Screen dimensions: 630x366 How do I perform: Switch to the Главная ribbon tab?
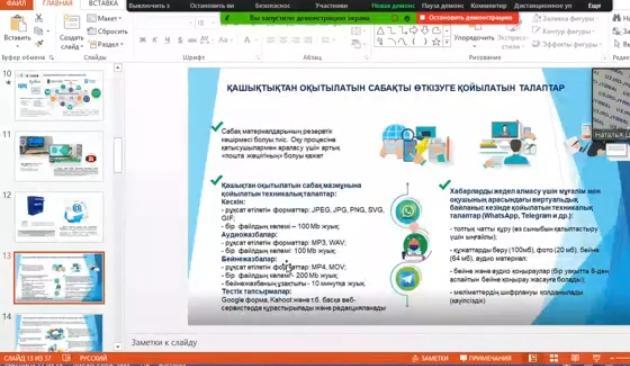tap(57, 3)
